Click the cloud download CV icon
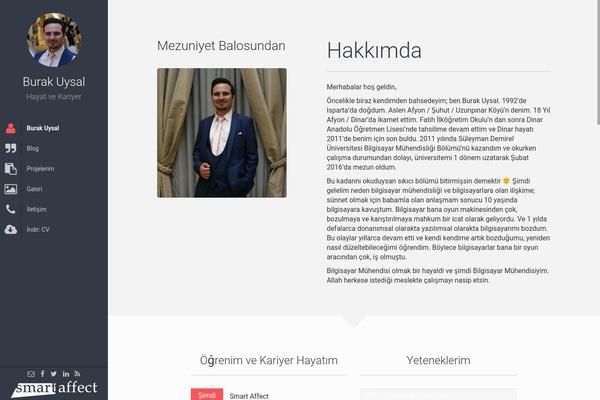The width and height of the screenshot is (600, 400). point(11,230)
